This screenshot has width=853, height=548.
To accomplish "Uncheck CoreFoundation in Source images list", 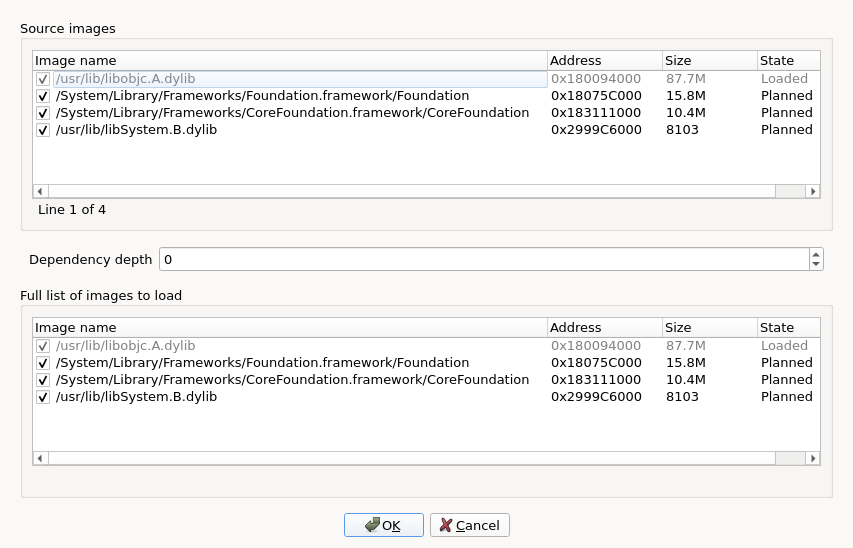I will tap(43, 113).
